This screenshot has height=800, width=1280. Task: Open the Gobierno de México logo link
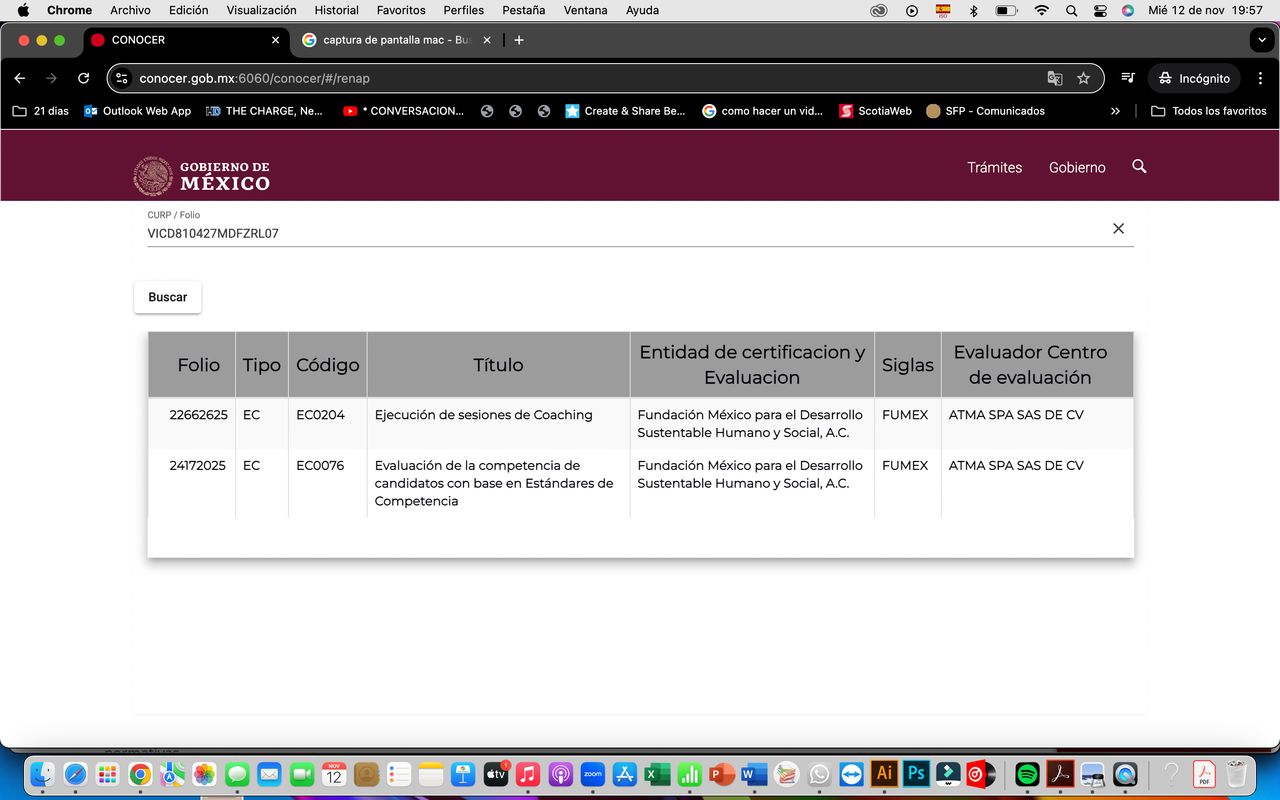[x=202, y=175]
